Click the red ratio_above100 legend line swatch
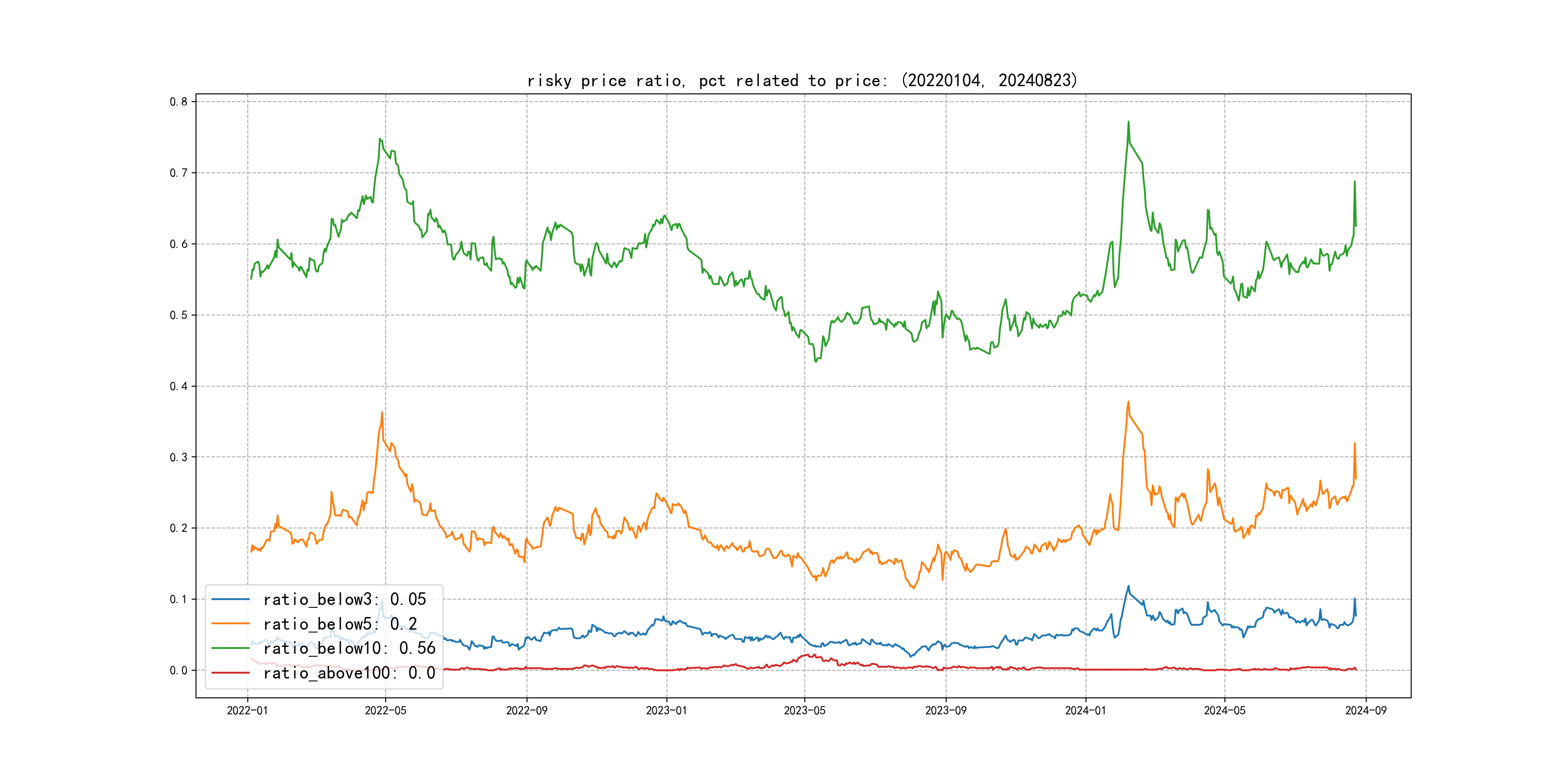 230,673
